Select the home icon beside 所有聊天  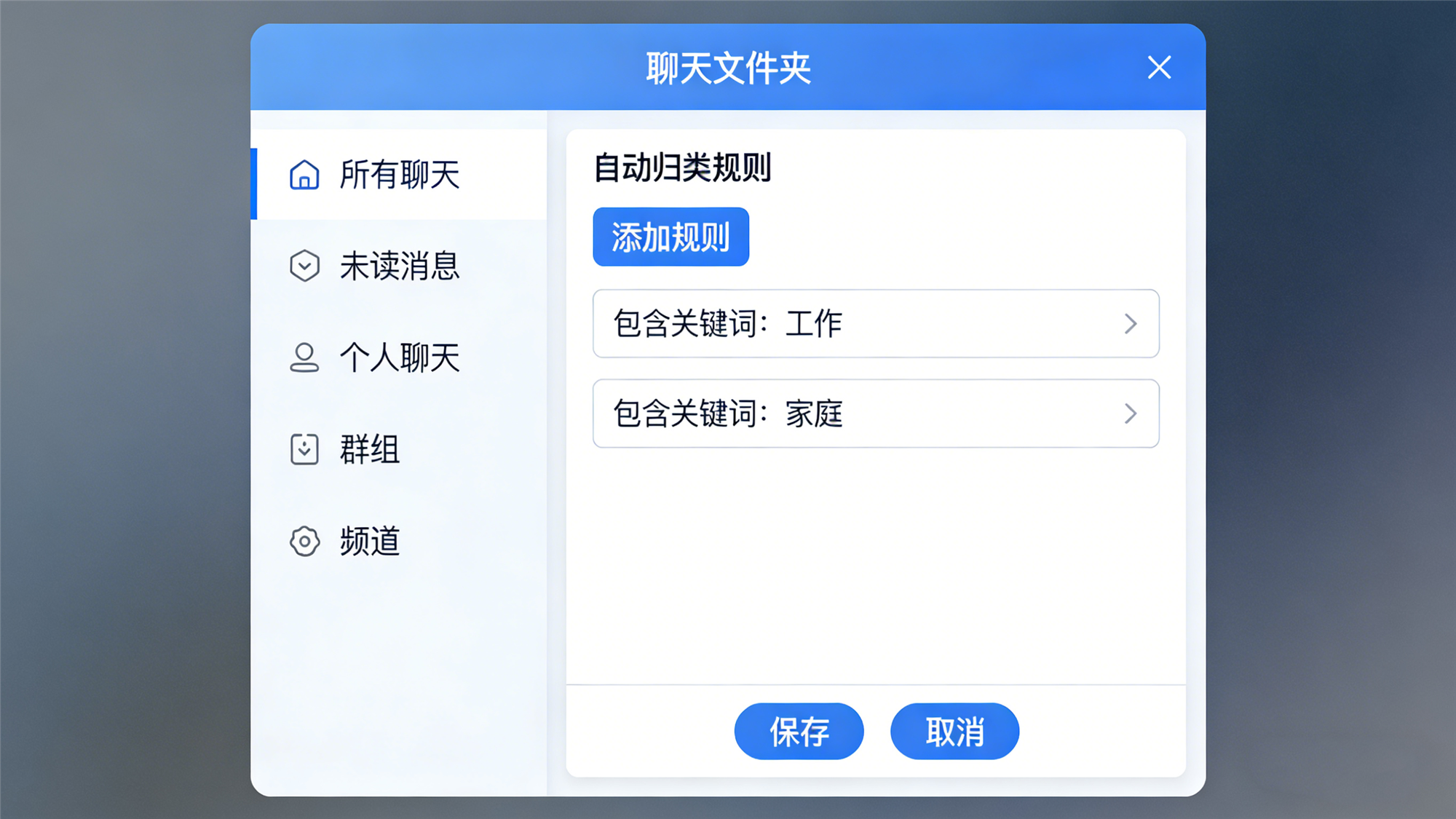coord(304,175)
